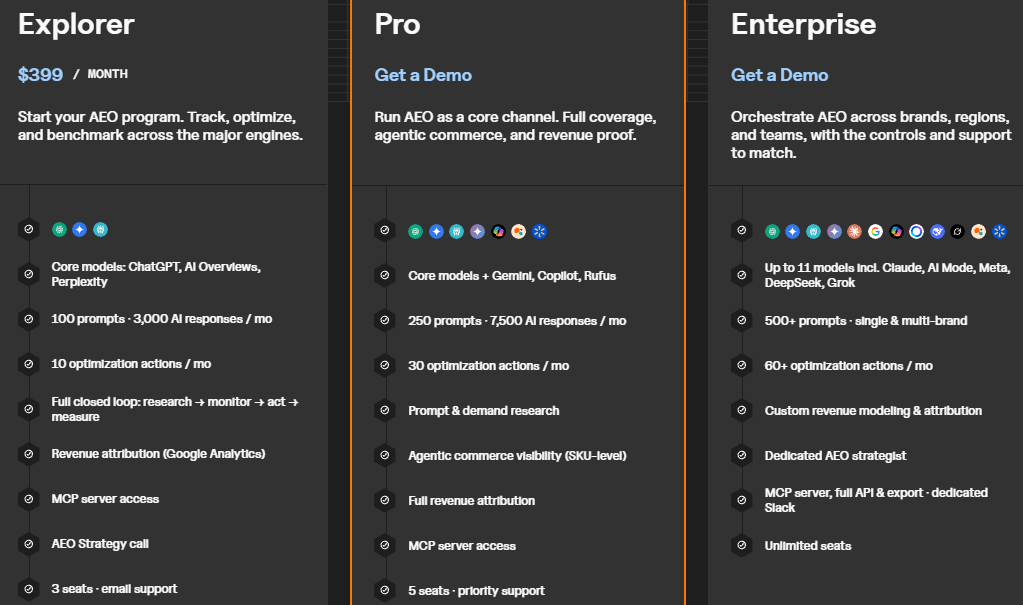Click 'Revenue attribution (Google Analytics)' feature
The width and height of the screenshot is (1023, 605).
click(159, 454)
